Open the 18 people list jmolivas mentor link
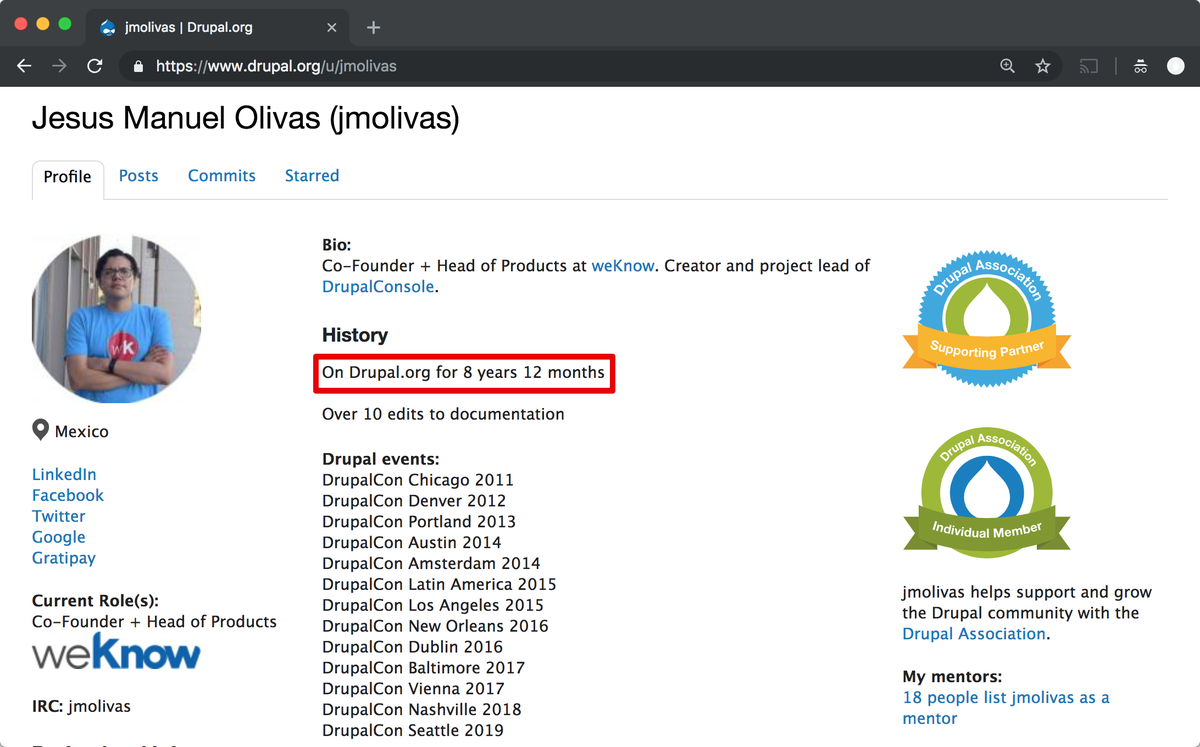The image size is (1200, 747). pyautogui.click(x=1006, y=708)
